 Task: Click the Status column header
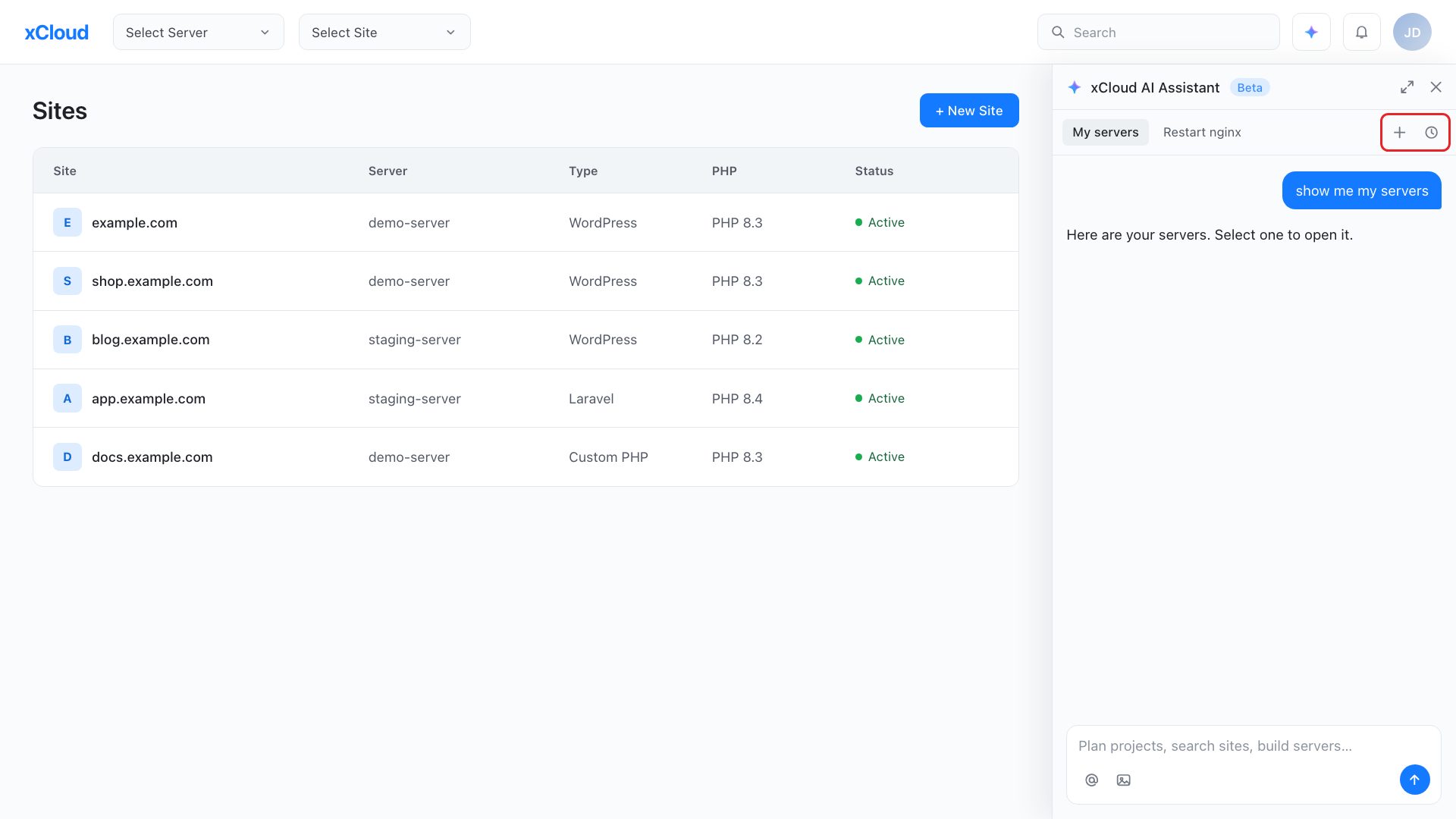click(874, 171)
